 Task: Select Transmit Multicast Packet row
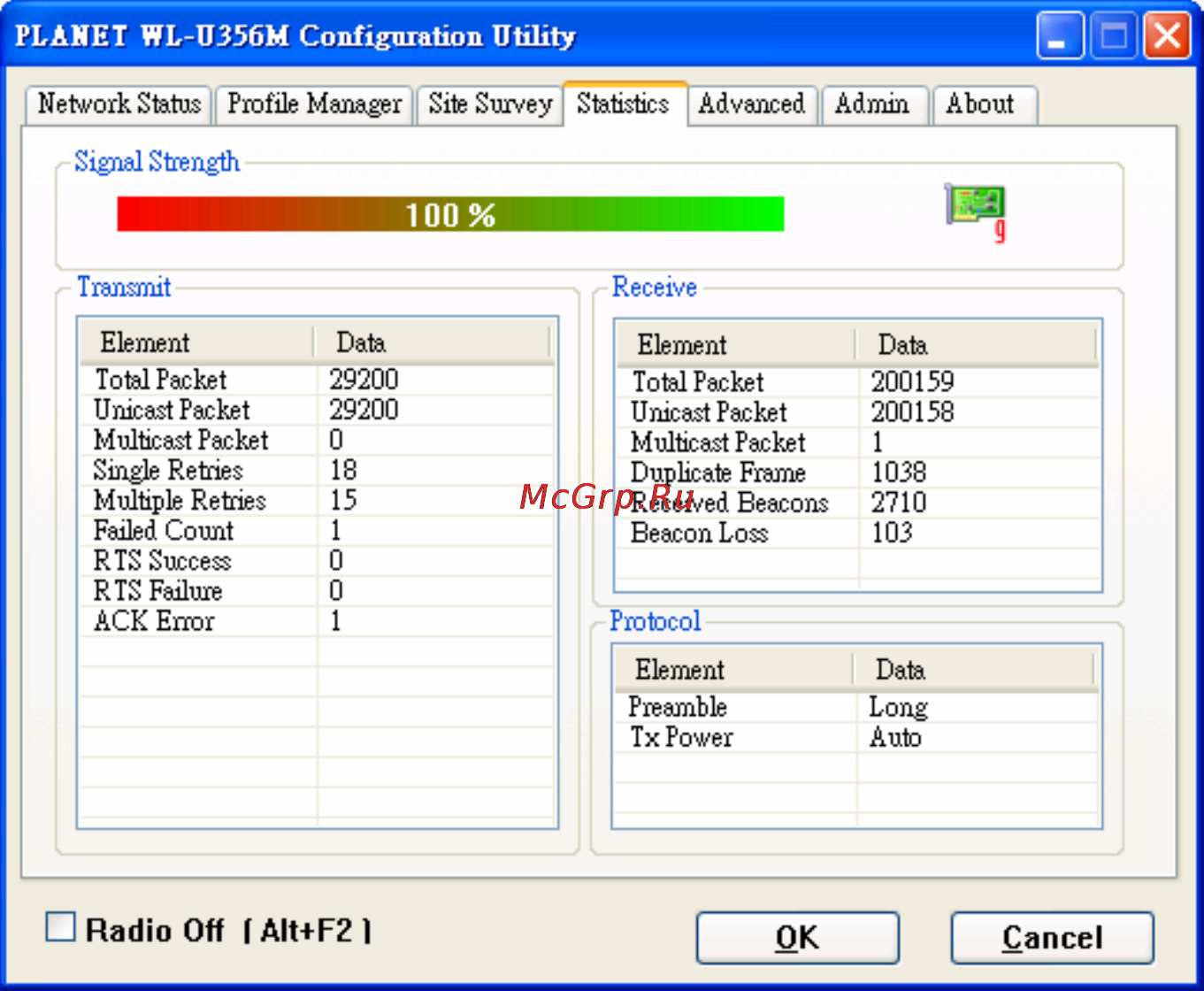pos(317,440)
